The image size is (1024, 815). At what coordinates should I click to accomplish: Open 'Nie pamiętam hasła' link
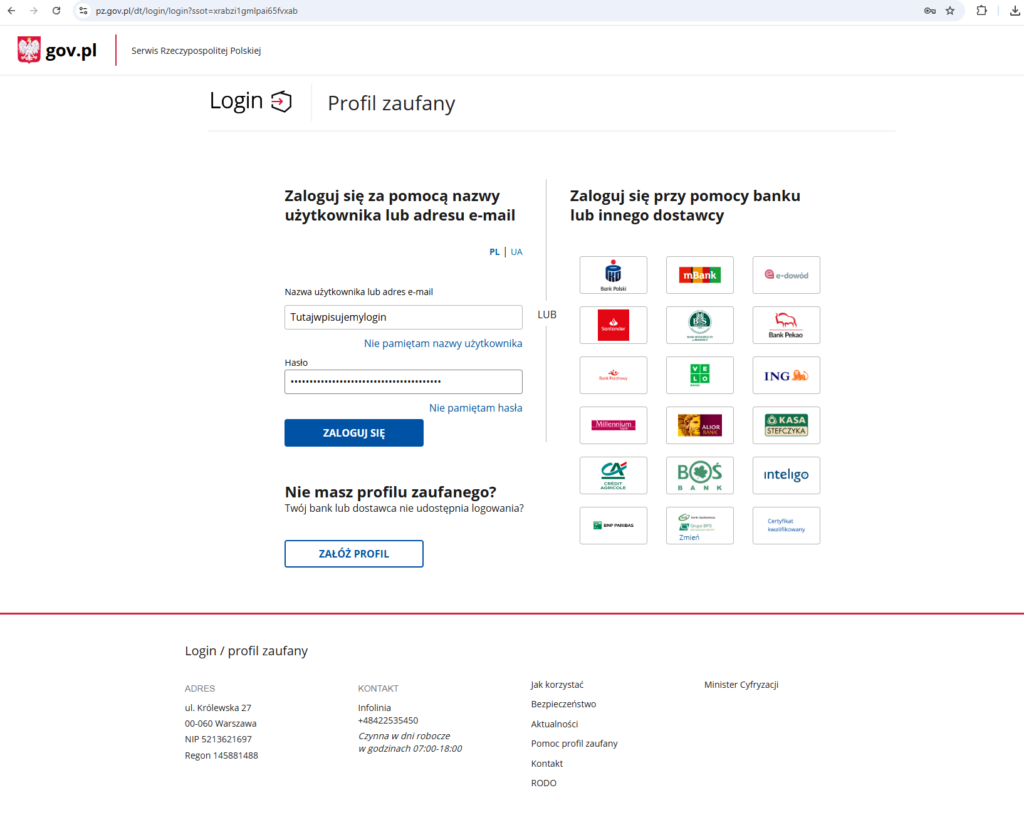[475, 408]
